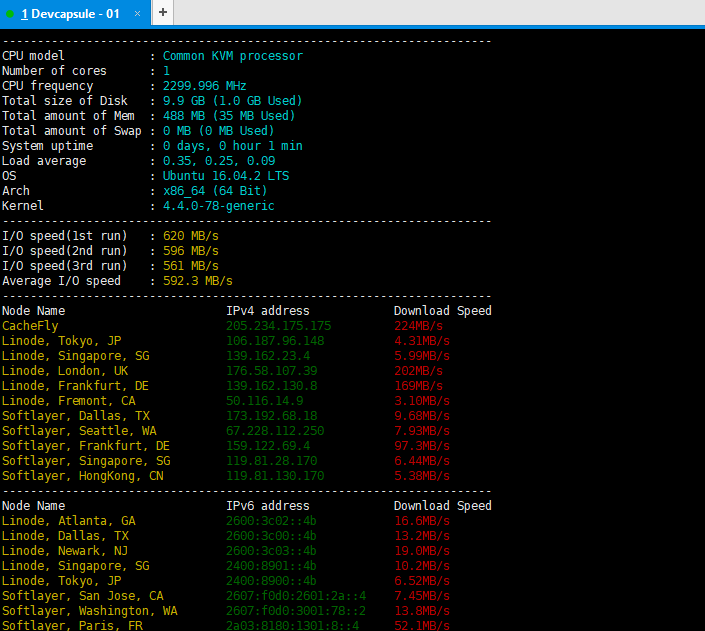Click the disk size value 9.9 GB (1.0 GB Used)
The height and width of the screenshot is (631, 705).
(x=232, y=101)
